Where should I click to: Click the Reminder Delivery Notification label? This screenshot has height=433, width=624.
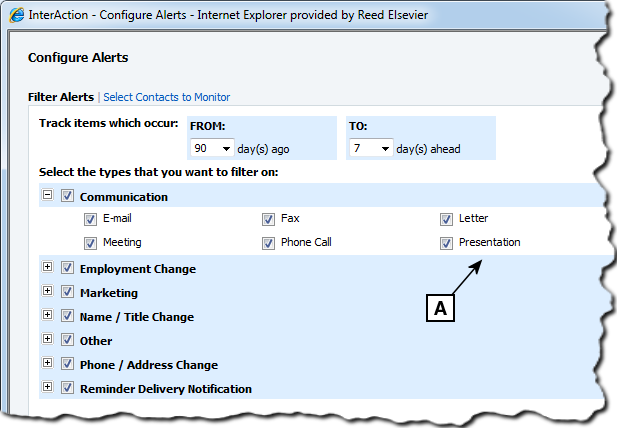coord(166,389)
